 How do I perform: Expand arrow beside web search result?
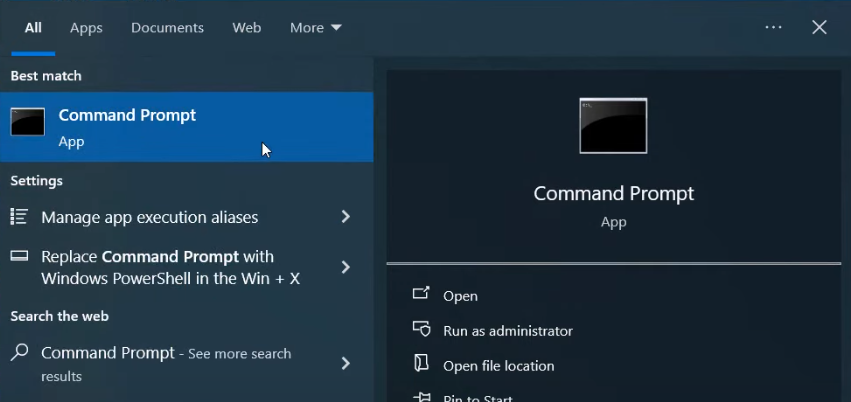[x=345, y=363]
